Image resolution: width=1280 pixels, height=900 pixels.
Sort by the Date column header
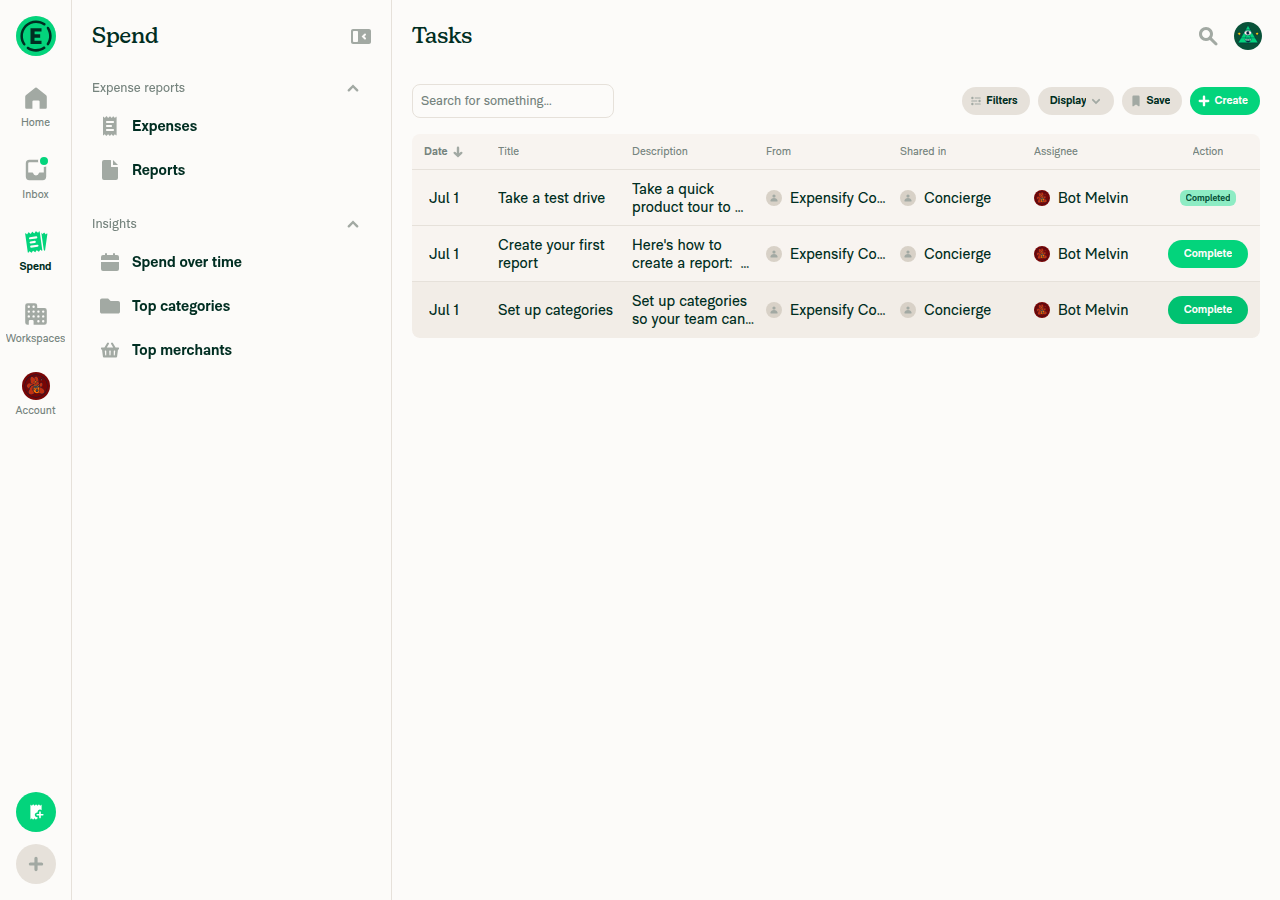(x=443, y=152)
